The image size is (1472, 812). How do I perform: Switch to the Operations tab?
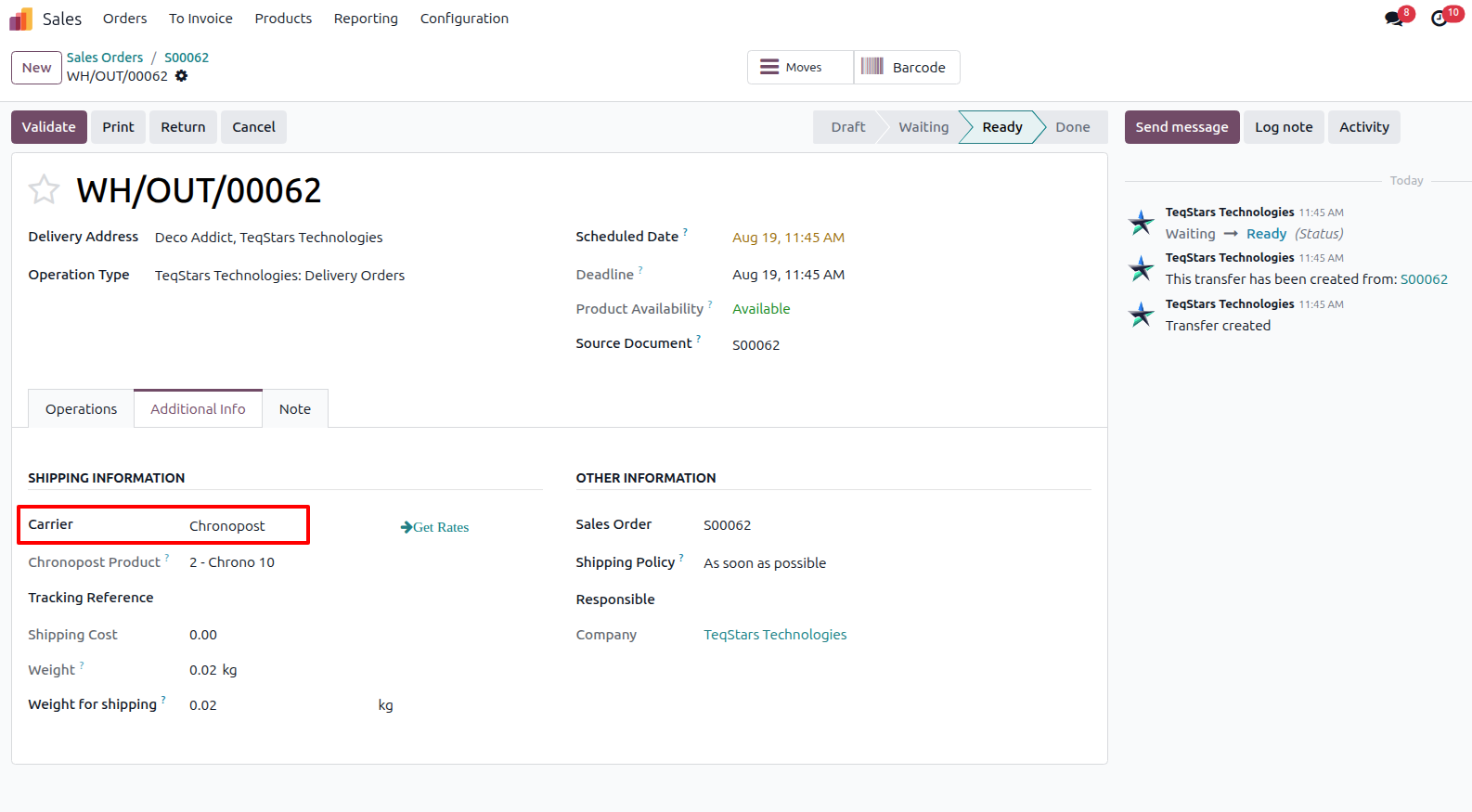(x=82, y=409)
